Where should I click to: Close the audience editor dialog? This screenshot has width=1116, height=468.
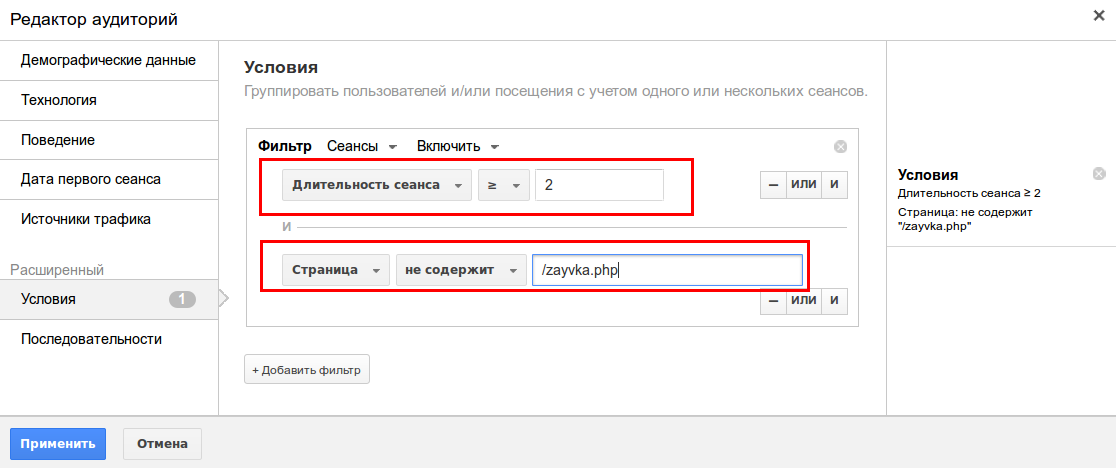(x=1099, y=16)
